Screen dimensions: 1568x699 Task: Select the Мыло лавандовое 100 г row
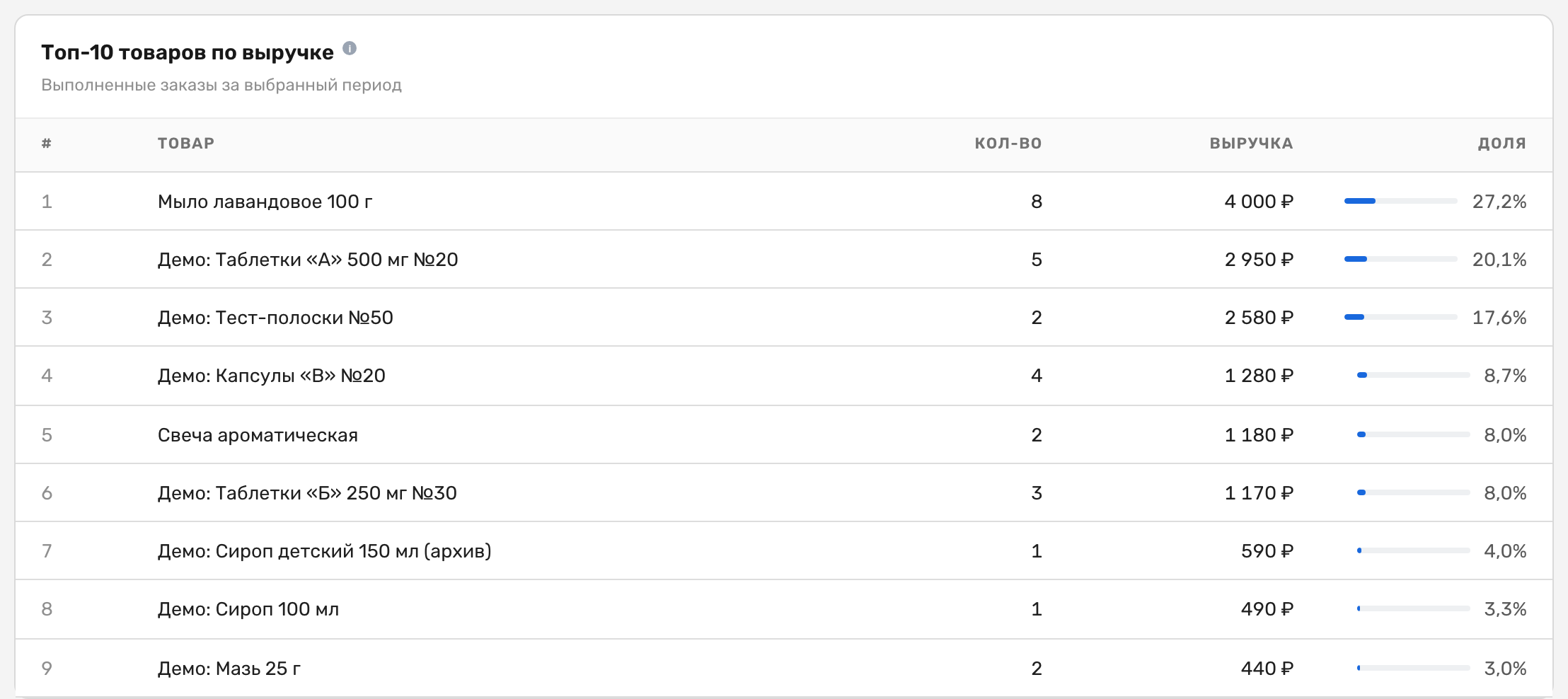pyautogui.click(x=784, y=202)
